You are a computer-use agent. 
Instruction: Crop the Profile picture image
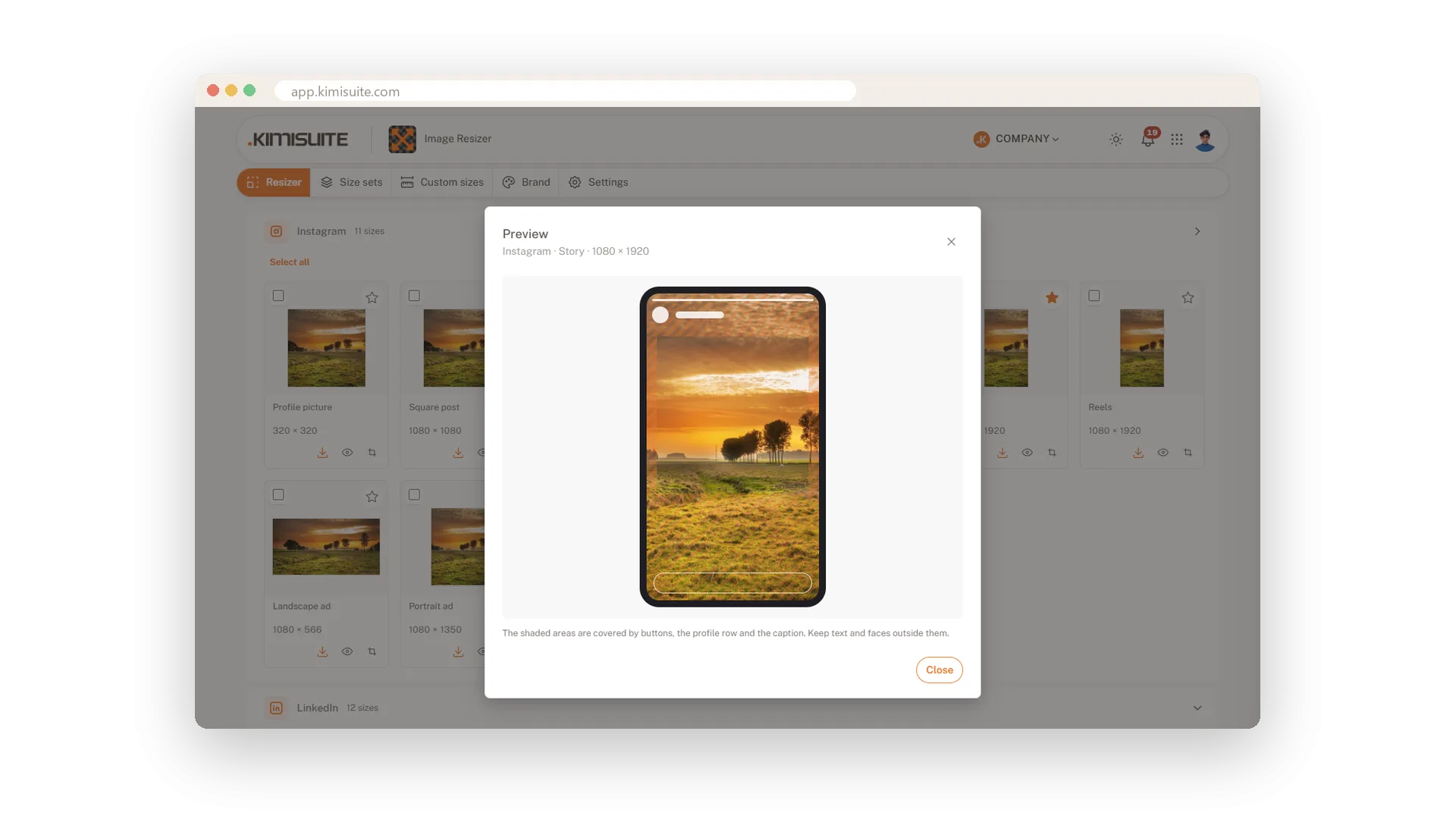(x=372, y=453)
